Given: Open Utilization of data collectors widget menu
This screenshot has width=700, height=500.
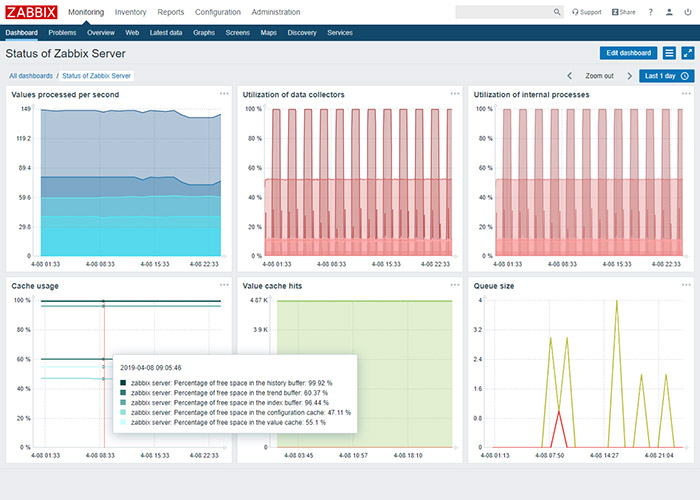Looking at the screenshot, I should coord(455,94).
